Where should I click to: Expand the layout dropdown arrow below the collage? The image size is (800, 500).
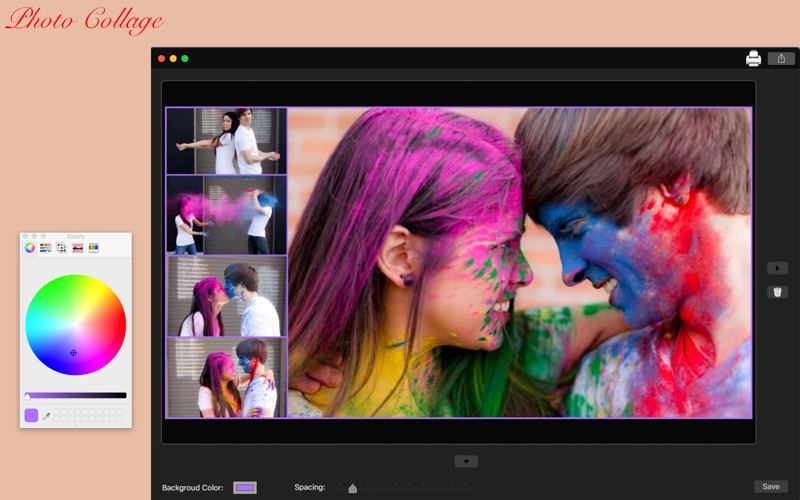[x=466, y=461]
